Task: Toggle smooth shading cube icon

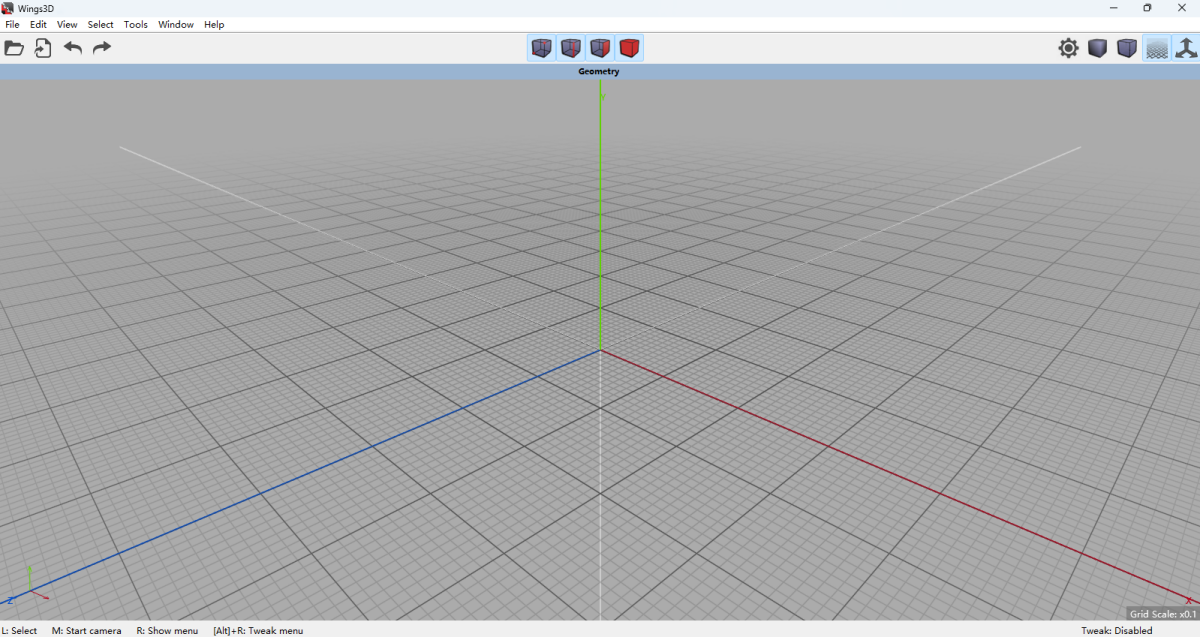Action: 1098,48
